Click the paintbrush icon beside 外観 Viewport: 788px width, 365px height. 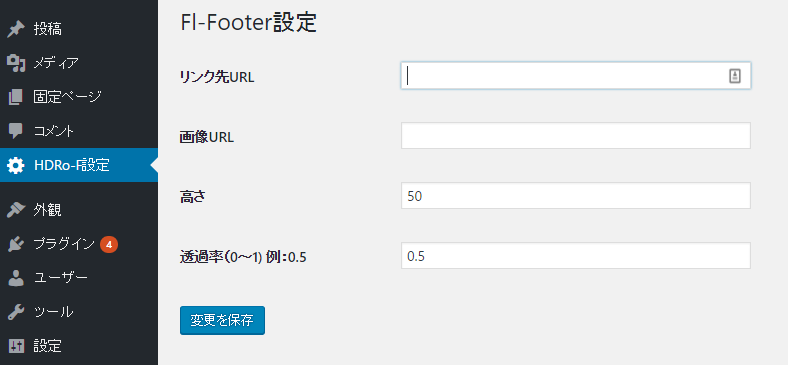(x=16, y=210)
